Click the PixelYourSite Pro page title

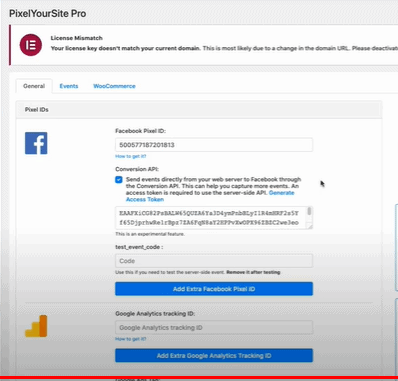pos(48,14)
